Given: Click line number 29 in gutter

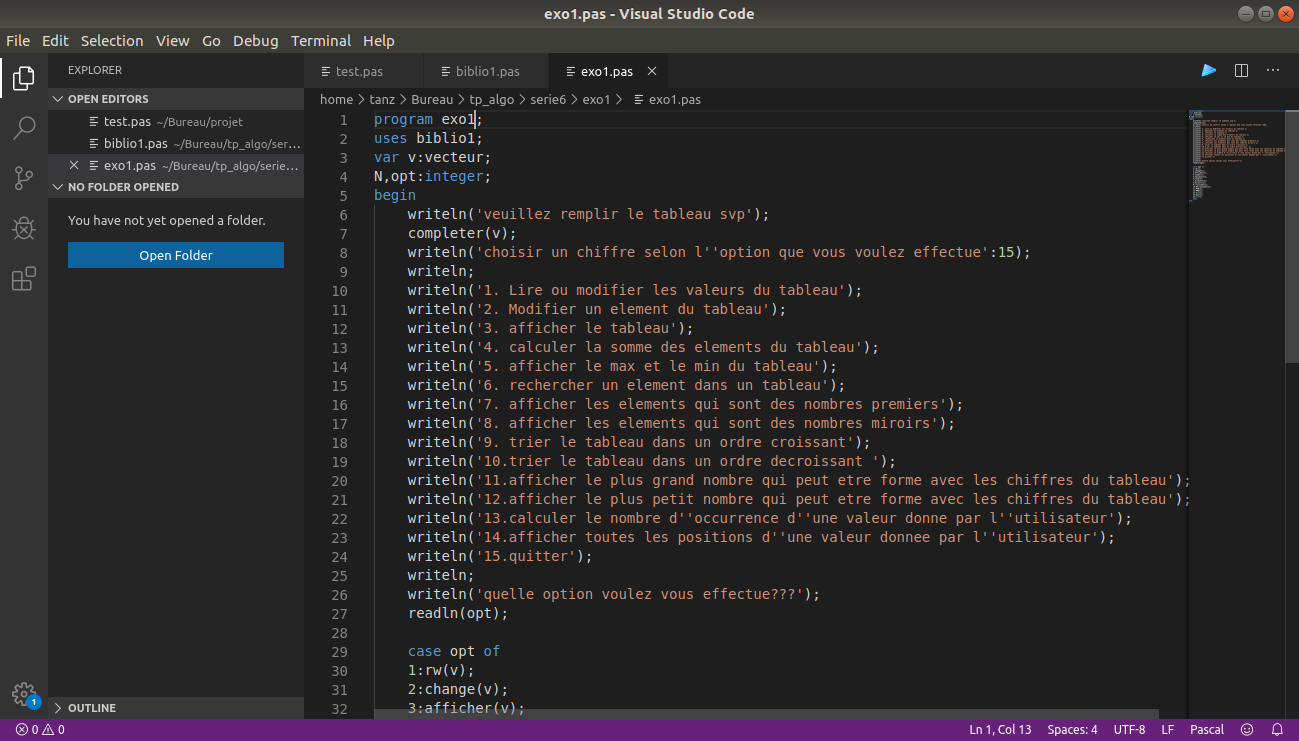Looking at the screenshot, I should tap(339, 651).
